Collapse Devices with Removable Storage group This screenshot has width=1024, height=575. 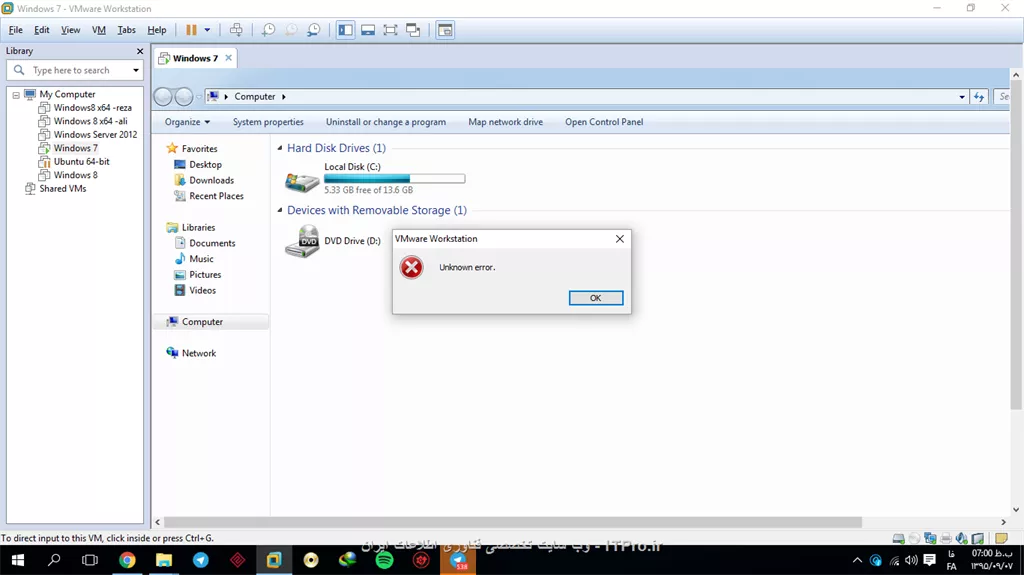[280, 210]
